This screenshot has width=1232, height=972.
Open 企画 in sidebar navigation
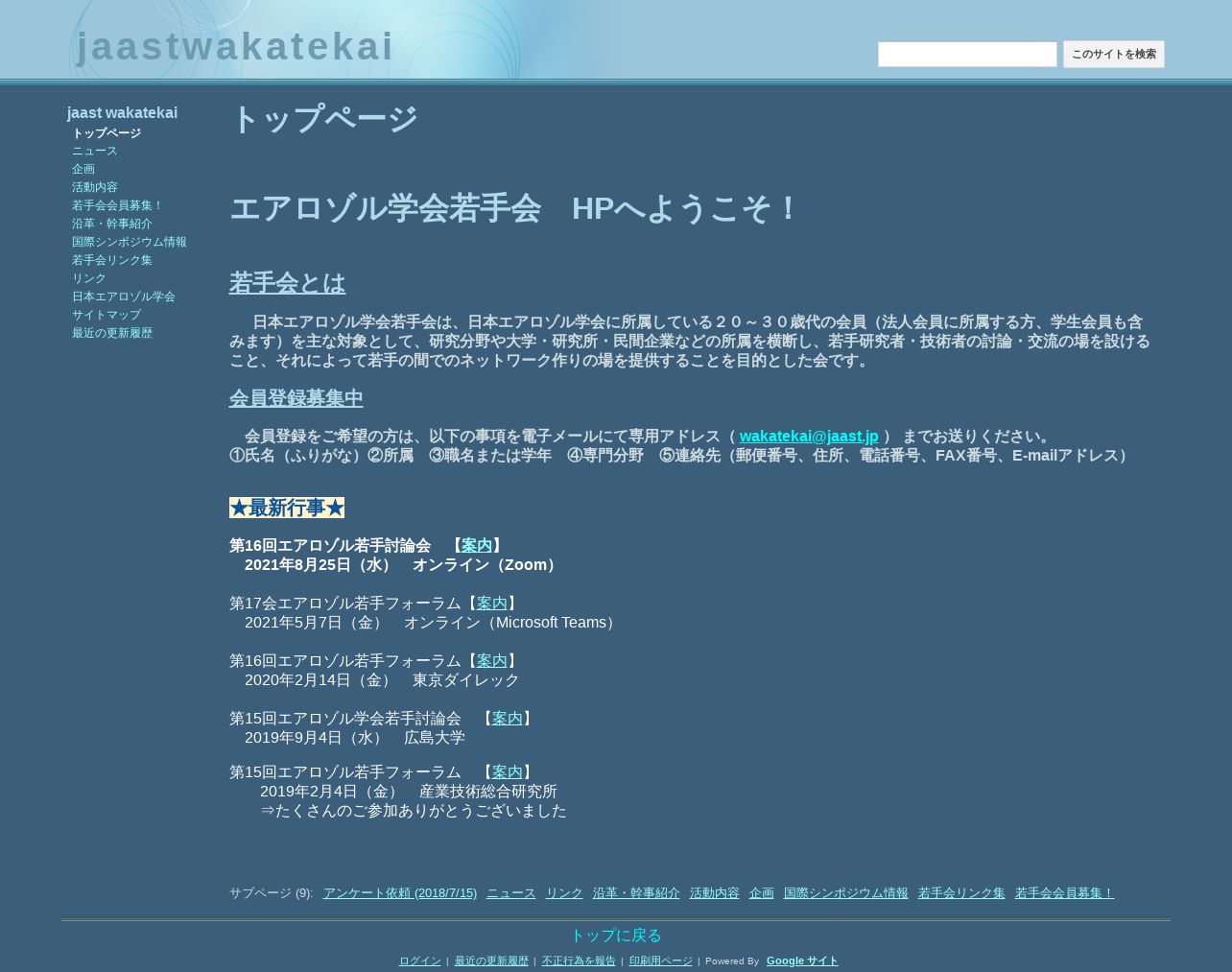pyautogui.click(x=83, y=169)
